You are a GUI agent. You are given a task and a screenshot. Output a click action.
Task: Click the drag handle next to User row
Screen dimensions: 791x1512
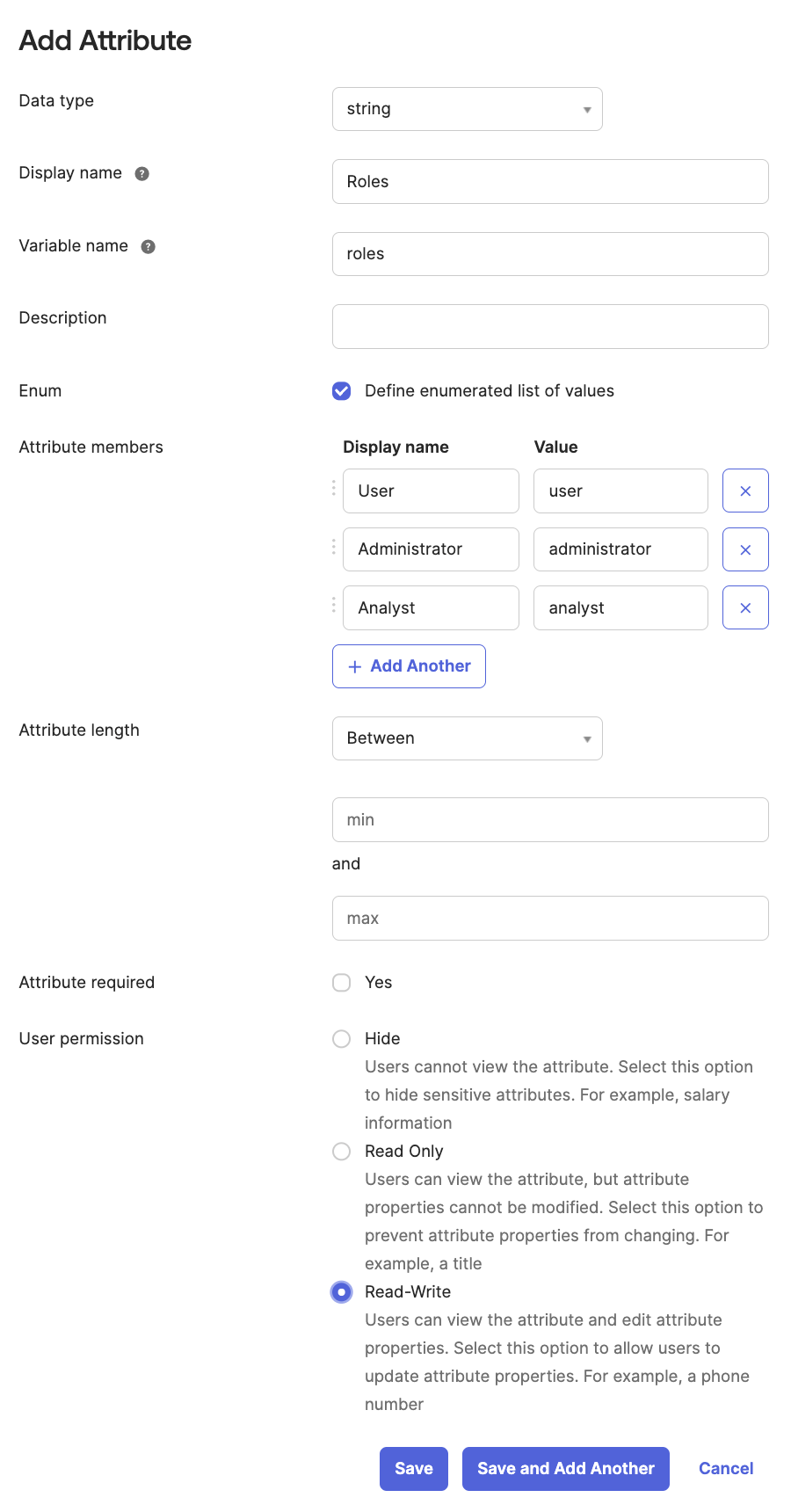333,491
